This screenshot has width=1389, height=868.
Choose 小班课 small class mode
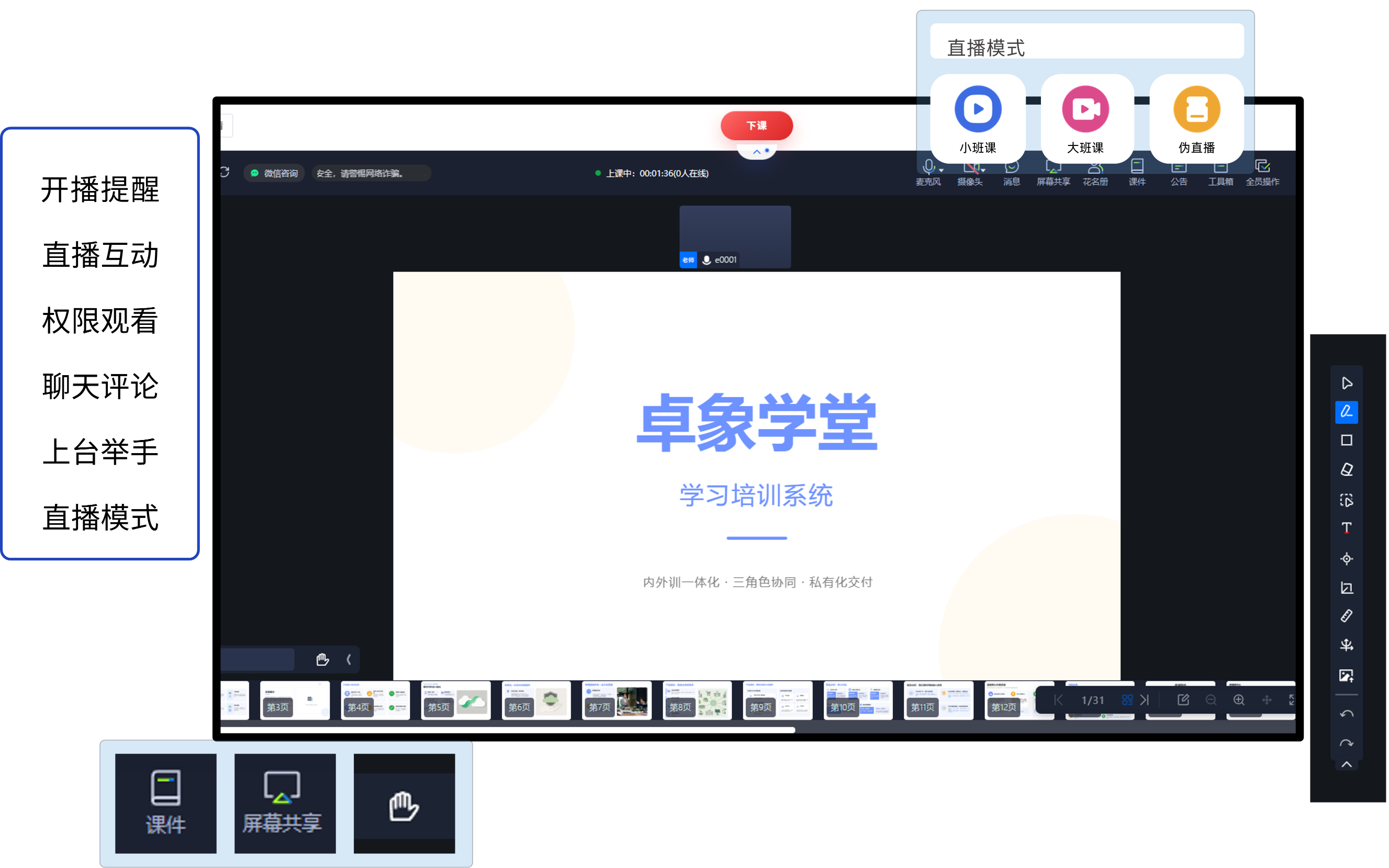[977, 119]
